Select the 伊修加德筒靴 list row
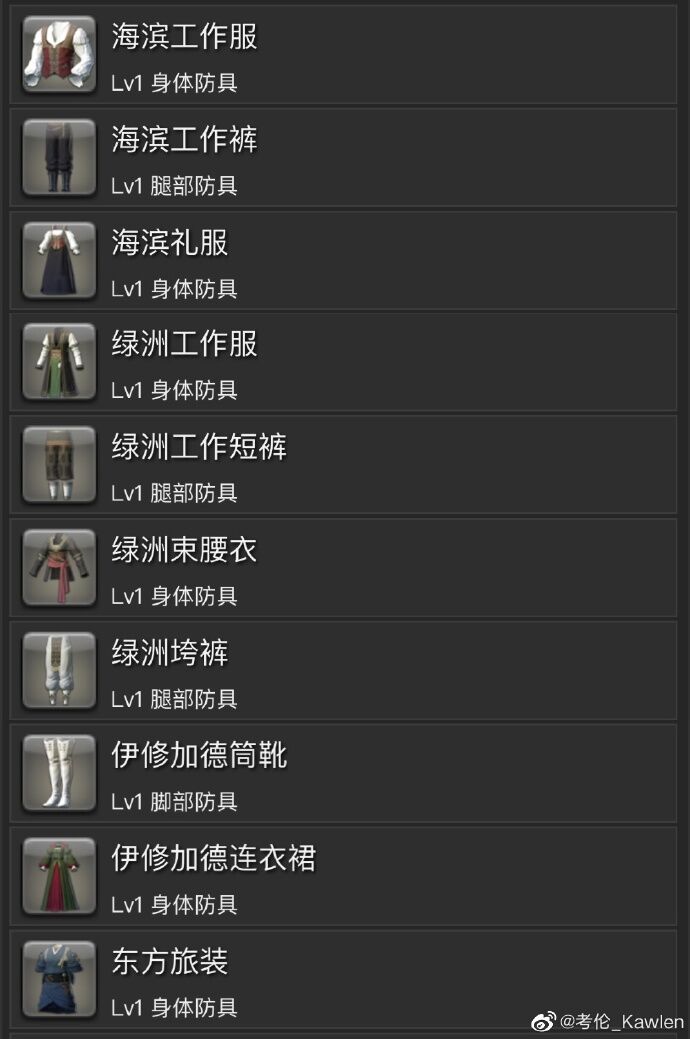Screen dimensions: 690x1039 point(343,773)
